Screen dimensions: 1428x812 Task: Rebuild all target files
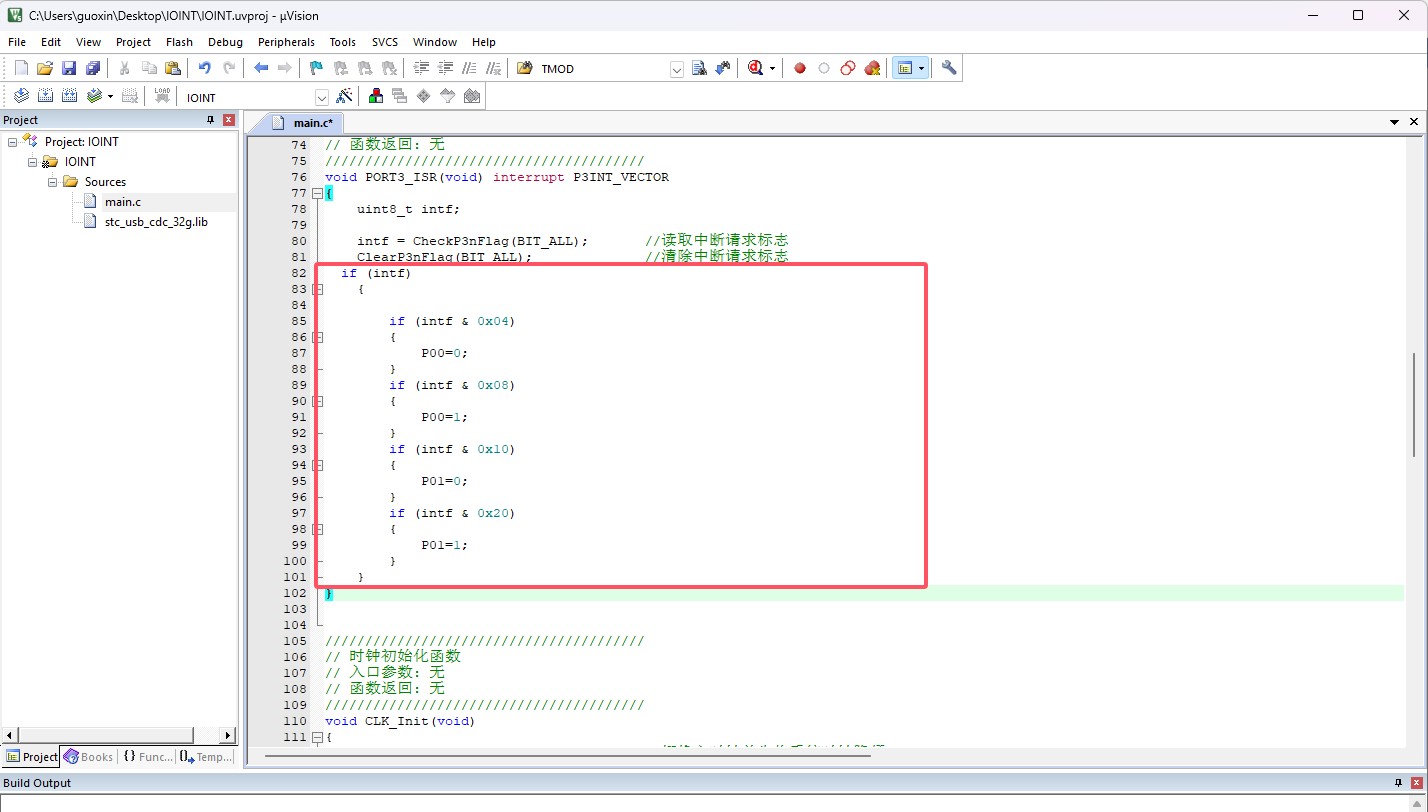[69, 96]
